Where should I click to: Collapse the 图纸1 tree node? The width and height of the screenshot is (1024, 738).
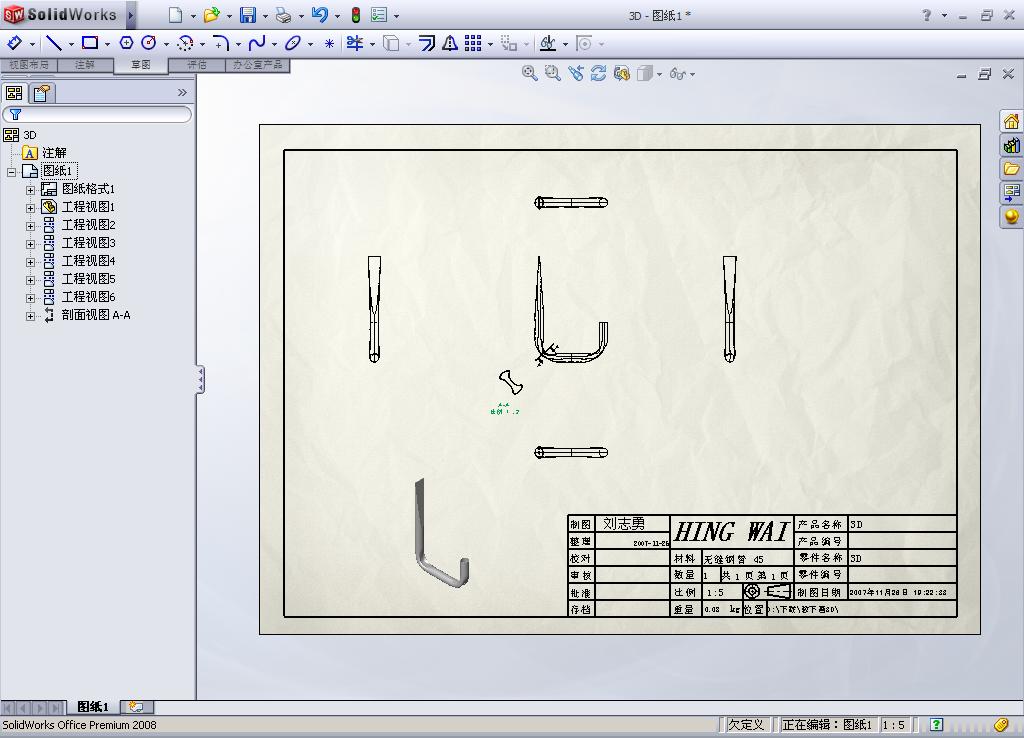point(11,172)
